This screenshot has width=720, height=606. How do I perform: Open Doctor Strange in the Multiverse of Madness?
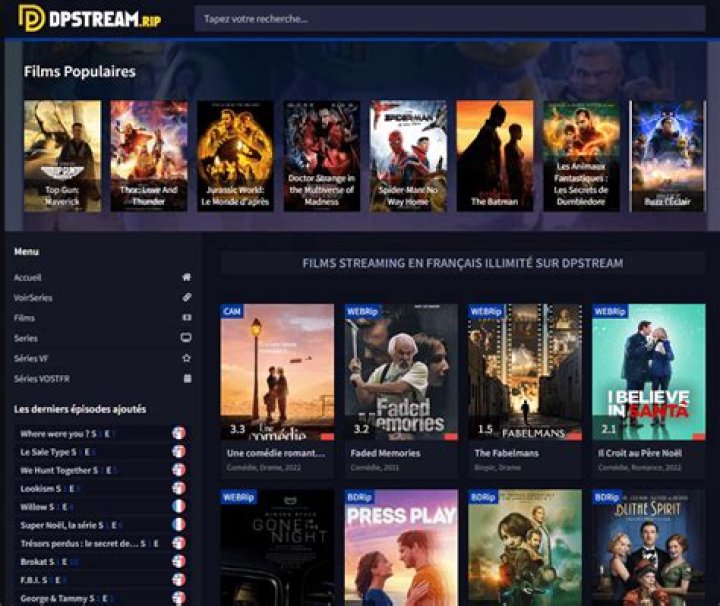click(321, 156)
